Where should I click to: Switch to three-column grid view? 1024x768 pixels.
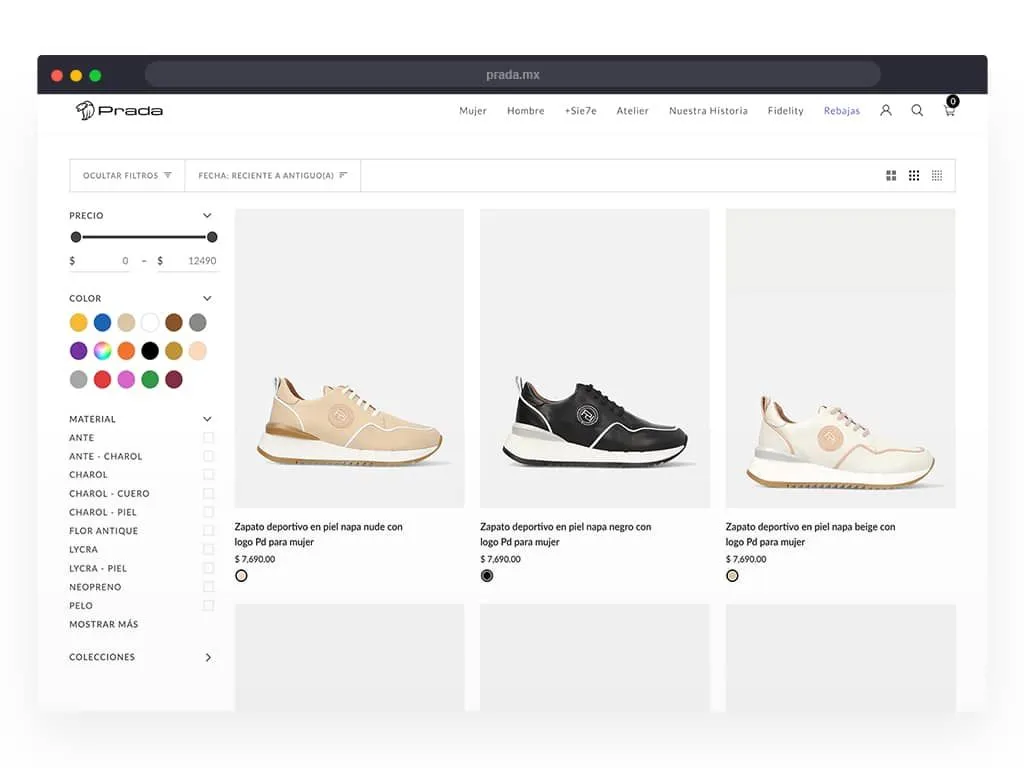point(914,176)
